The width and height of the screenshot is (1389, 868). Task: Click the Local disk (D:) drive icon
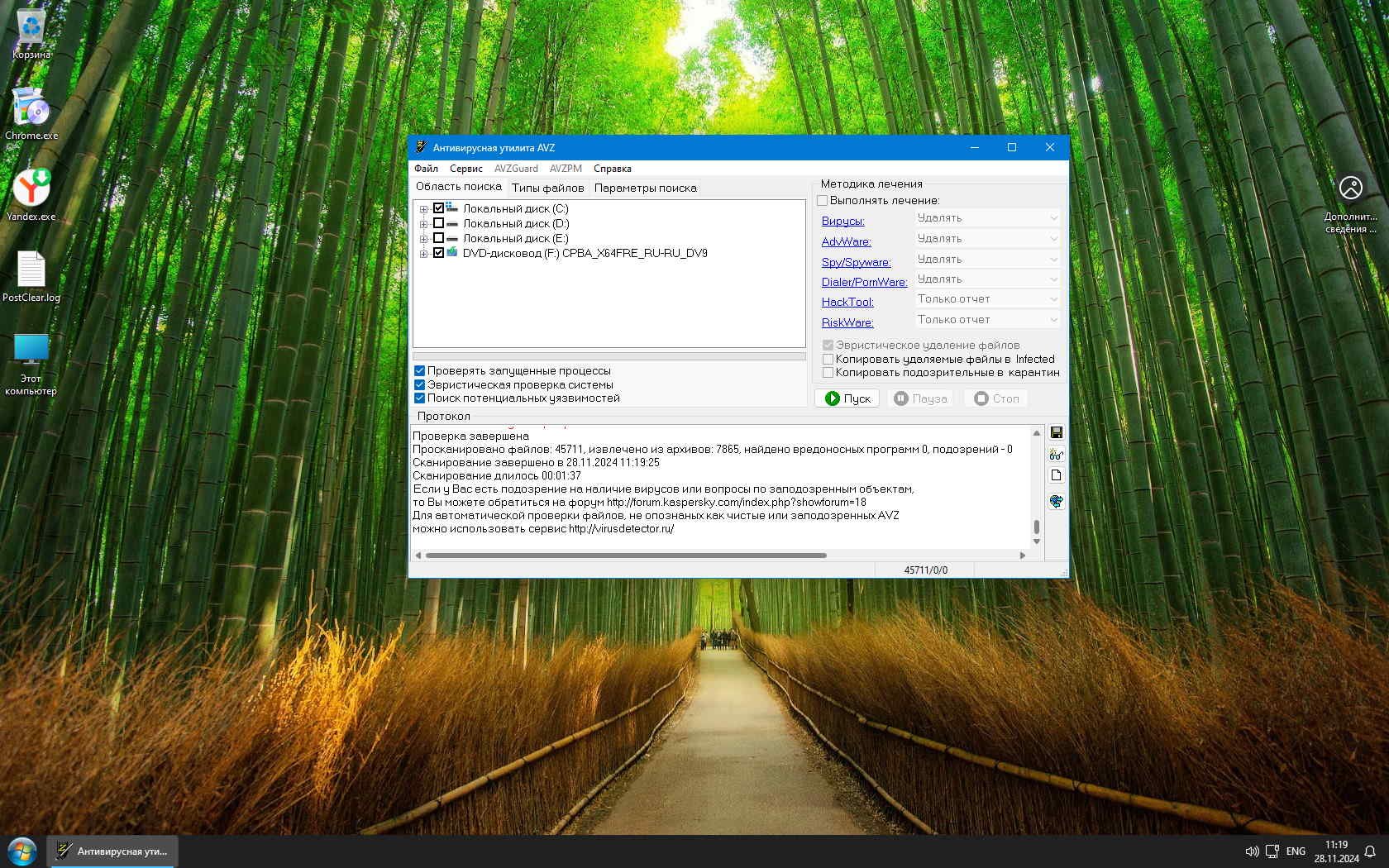(451, 223)
